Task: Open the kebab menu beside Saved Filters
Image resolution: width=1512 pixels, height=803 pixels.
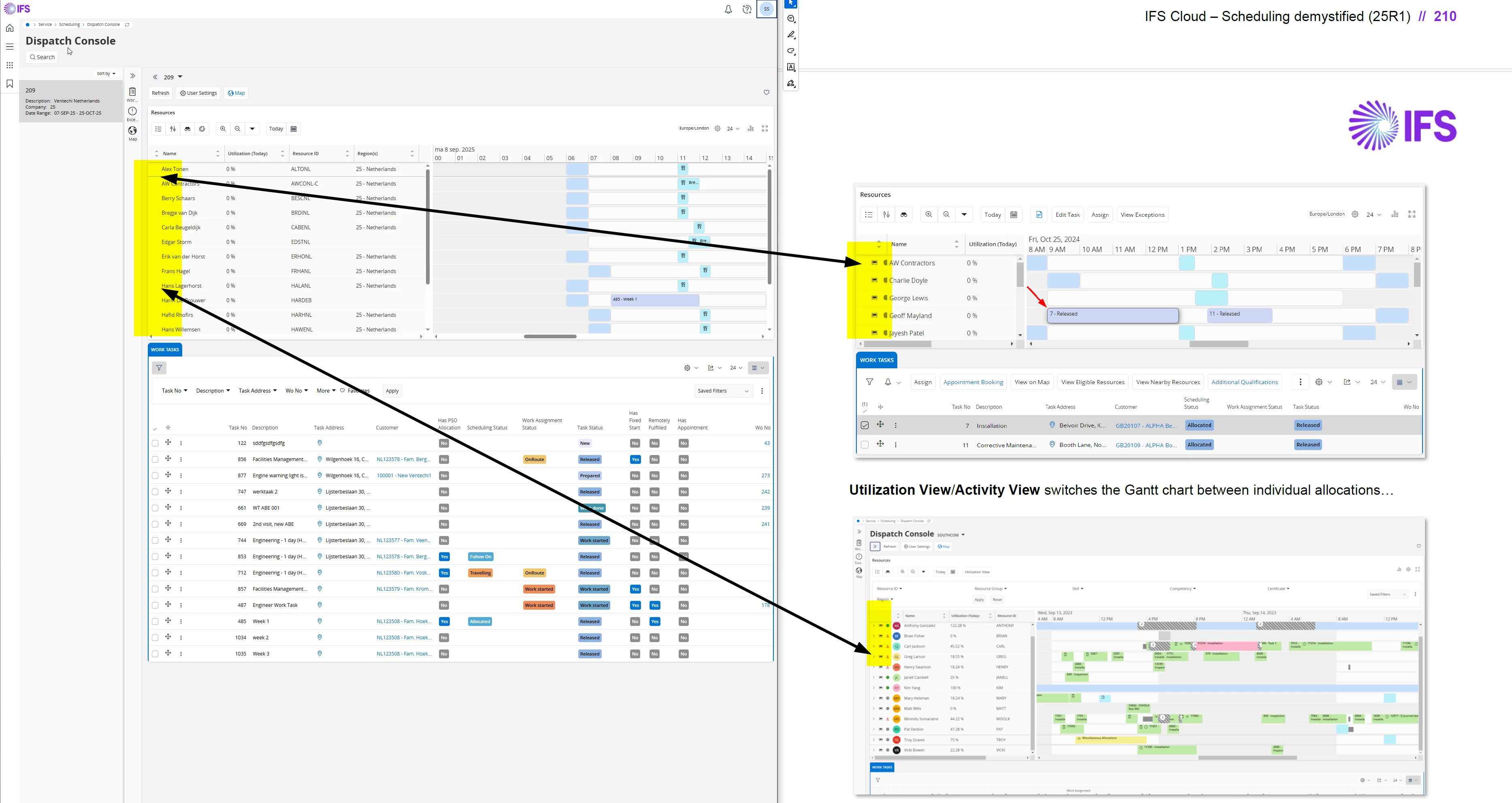Action: pos(762,391)
